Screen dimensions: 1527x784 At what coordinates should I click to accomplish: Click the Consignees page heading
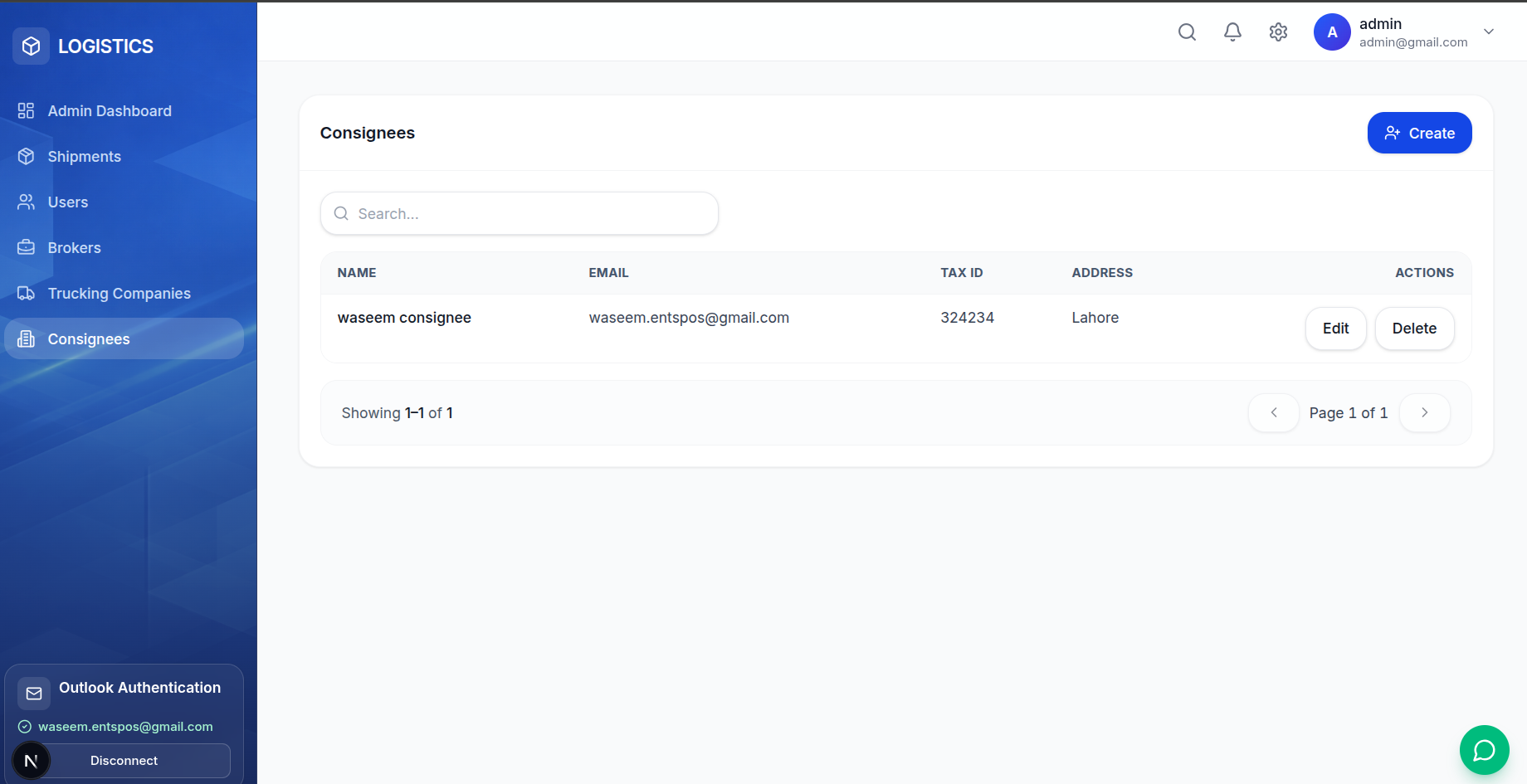pyautogui.click(x=368, y=133)
